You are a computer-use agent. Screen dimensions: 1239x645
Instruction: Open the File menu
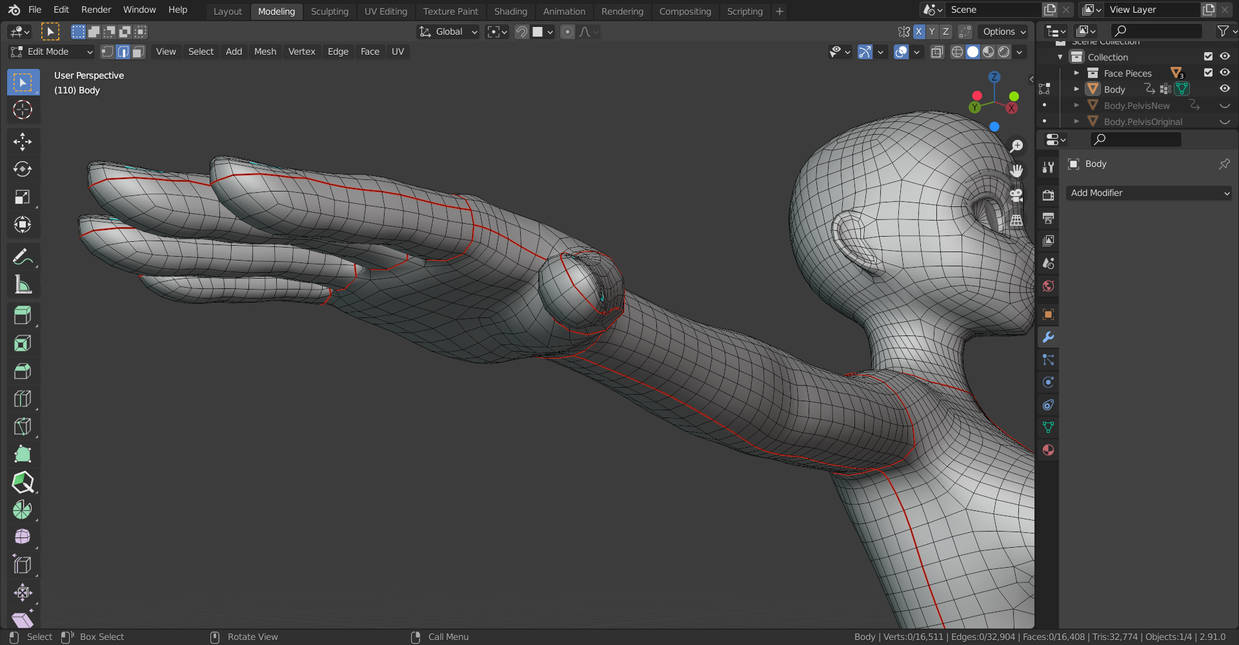click(35, 10)
